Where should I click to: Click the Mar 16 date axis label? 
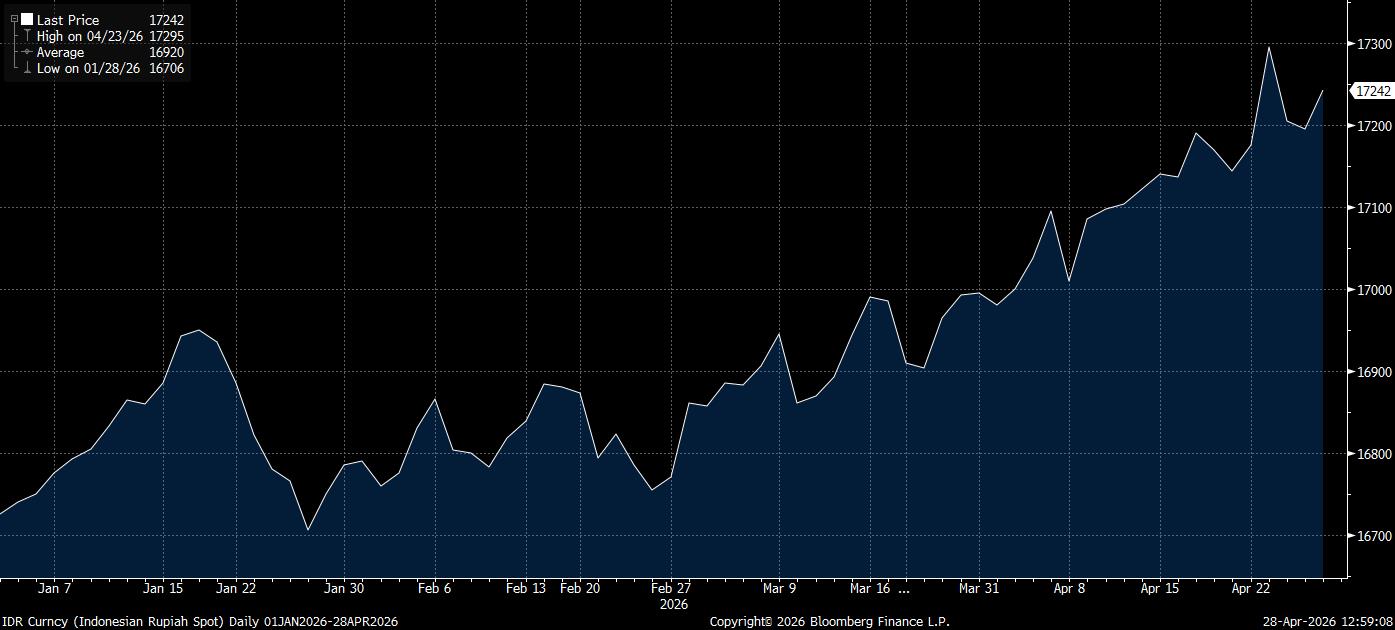[872, 589]
